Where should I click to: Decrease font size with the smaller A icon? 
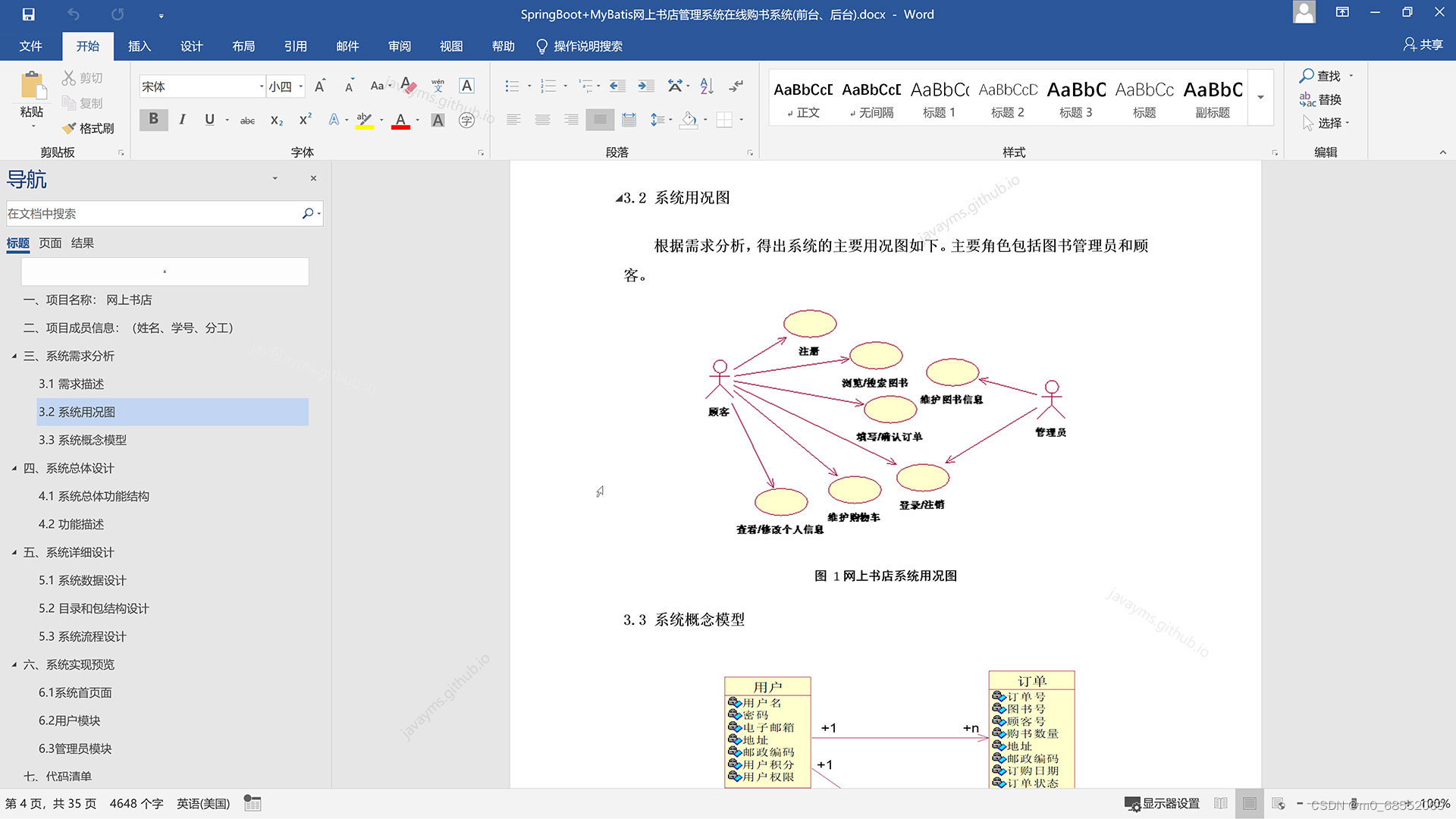(x=349, y=86)
